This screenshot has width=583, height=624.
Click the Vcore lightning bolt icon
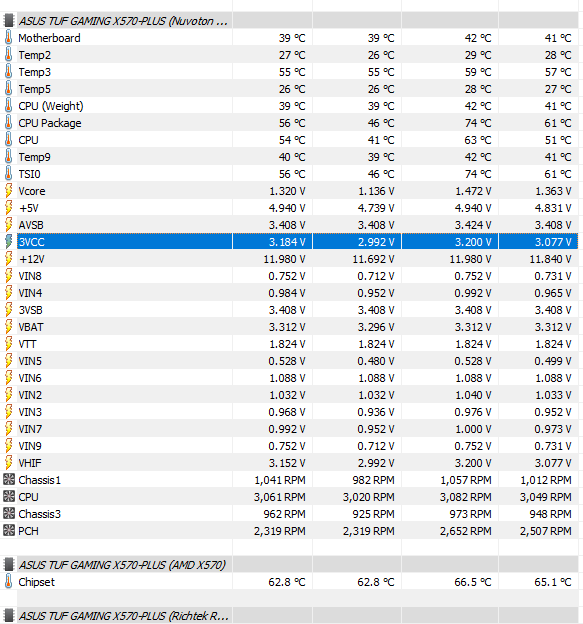[x=8, y=191]
